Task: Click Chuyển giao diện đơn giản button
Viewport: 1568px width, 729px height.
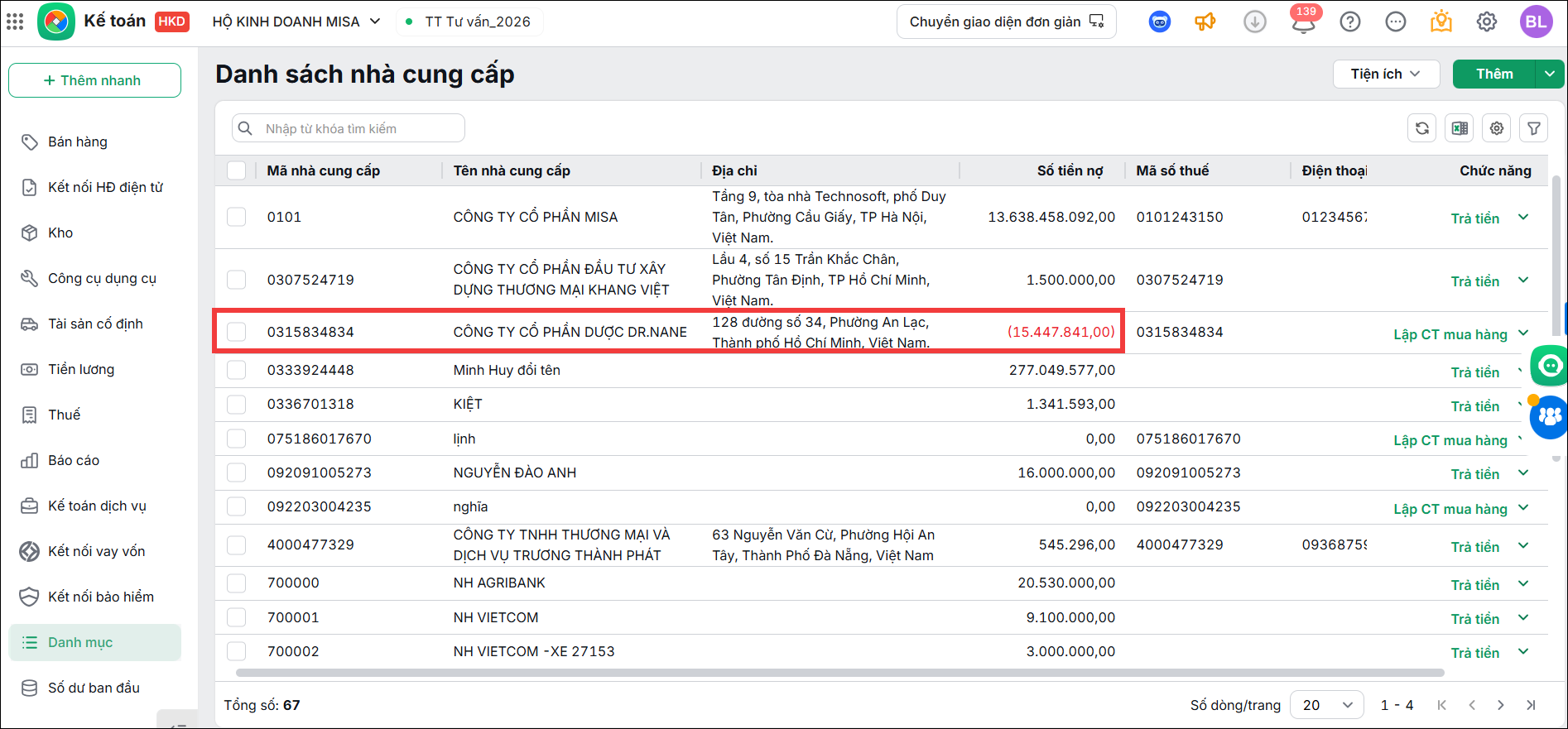Action: pos(1006,22)
